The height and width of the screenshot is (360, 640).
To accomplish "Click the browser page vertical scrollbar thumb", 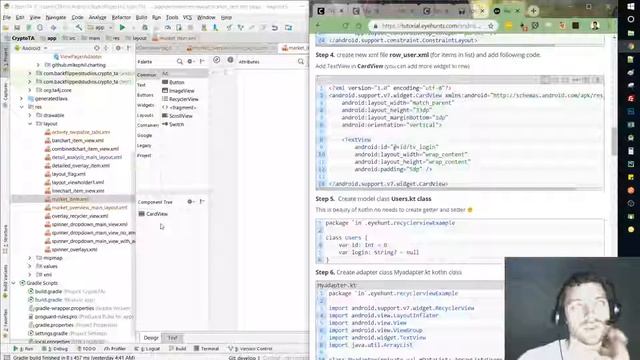I will click(614, 141).
